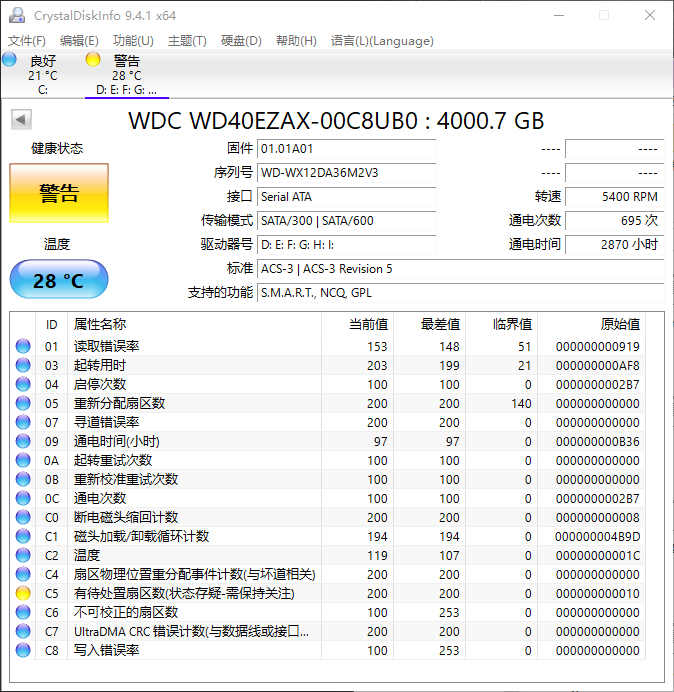674x692 pixels.
Task: Click the 写入错误率 attribute name
Action: tap(106, 650)
